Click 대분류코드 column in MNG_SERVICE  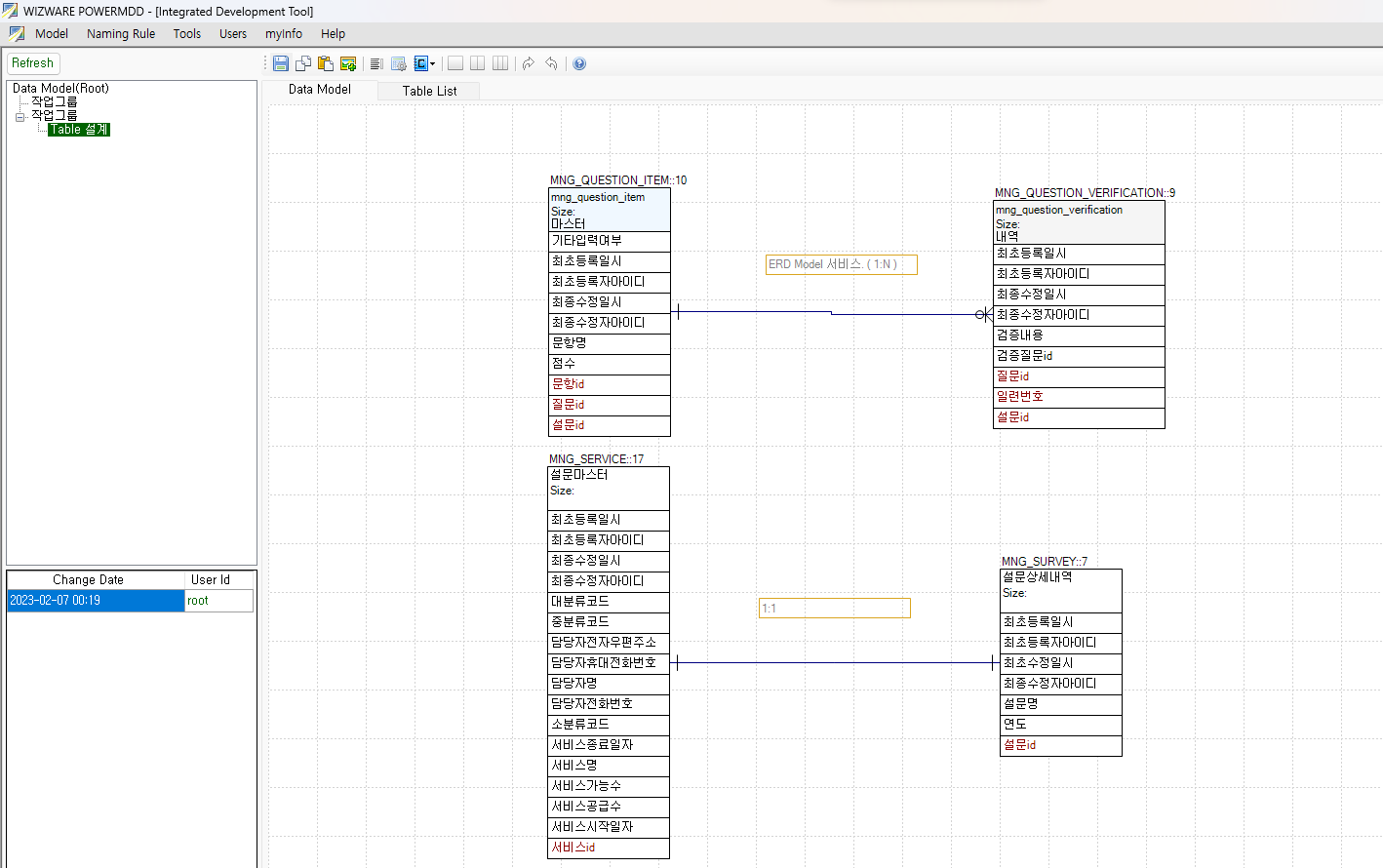609,602
